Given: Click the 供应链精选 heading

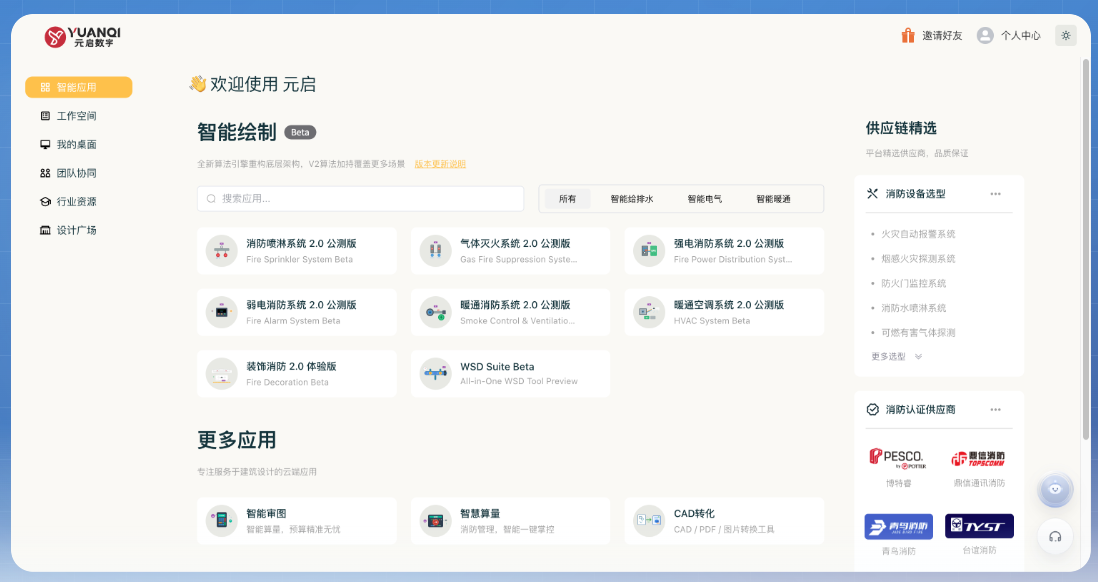Looking at the screenshot, I should (901, 128).
